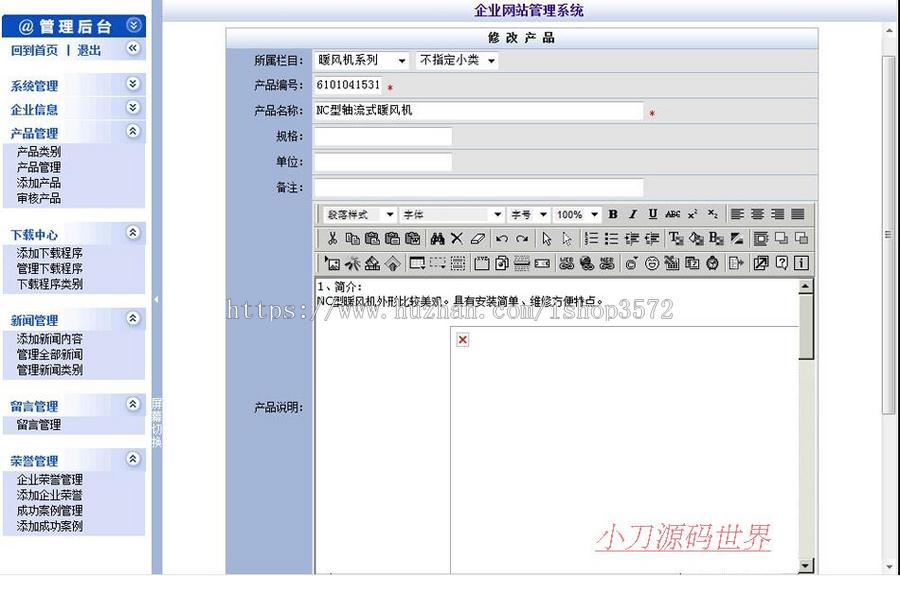
Task: Open 企业荣誉管理 in sidebar
Action: click(x=49, y=479)
